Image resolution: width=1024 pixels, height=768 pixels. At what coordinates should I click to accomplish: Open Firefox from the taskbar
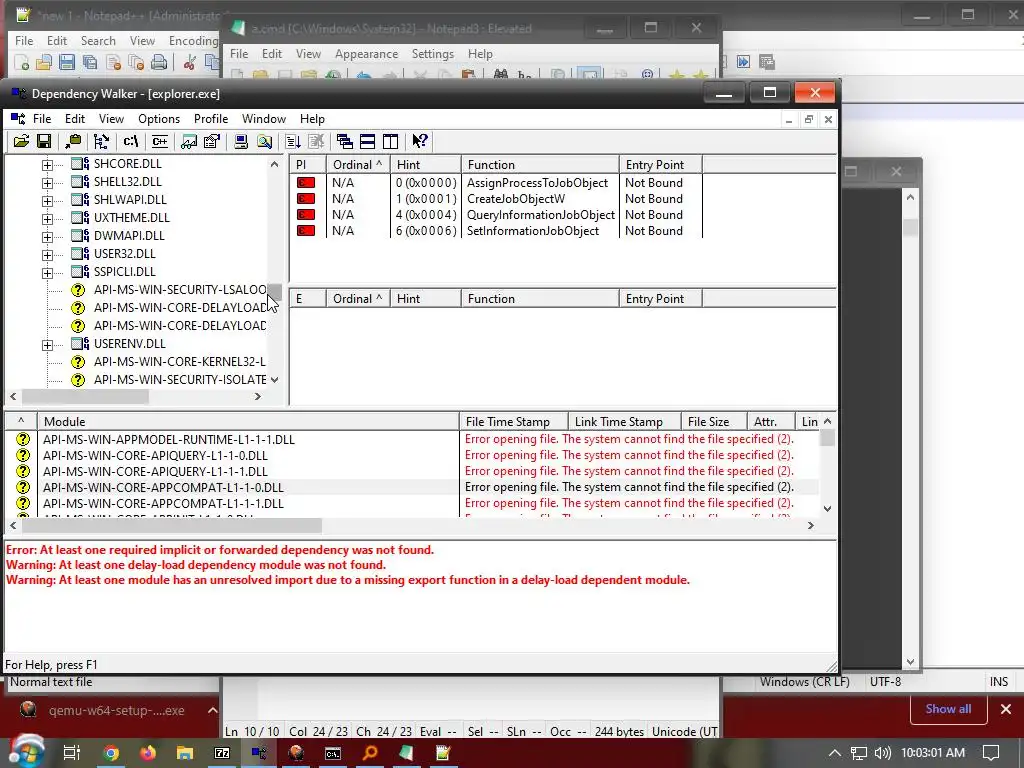click(x=148, y=753)
